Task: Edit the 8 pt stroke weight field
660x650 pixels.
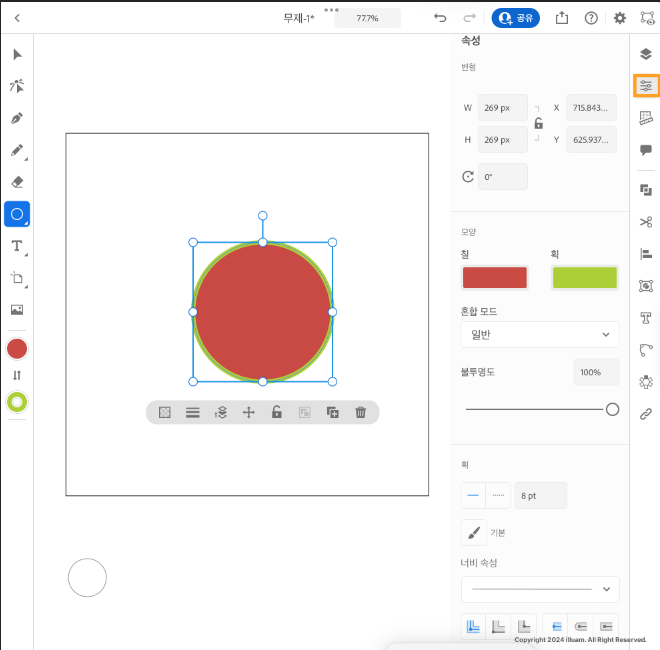Action: (540, 495)
